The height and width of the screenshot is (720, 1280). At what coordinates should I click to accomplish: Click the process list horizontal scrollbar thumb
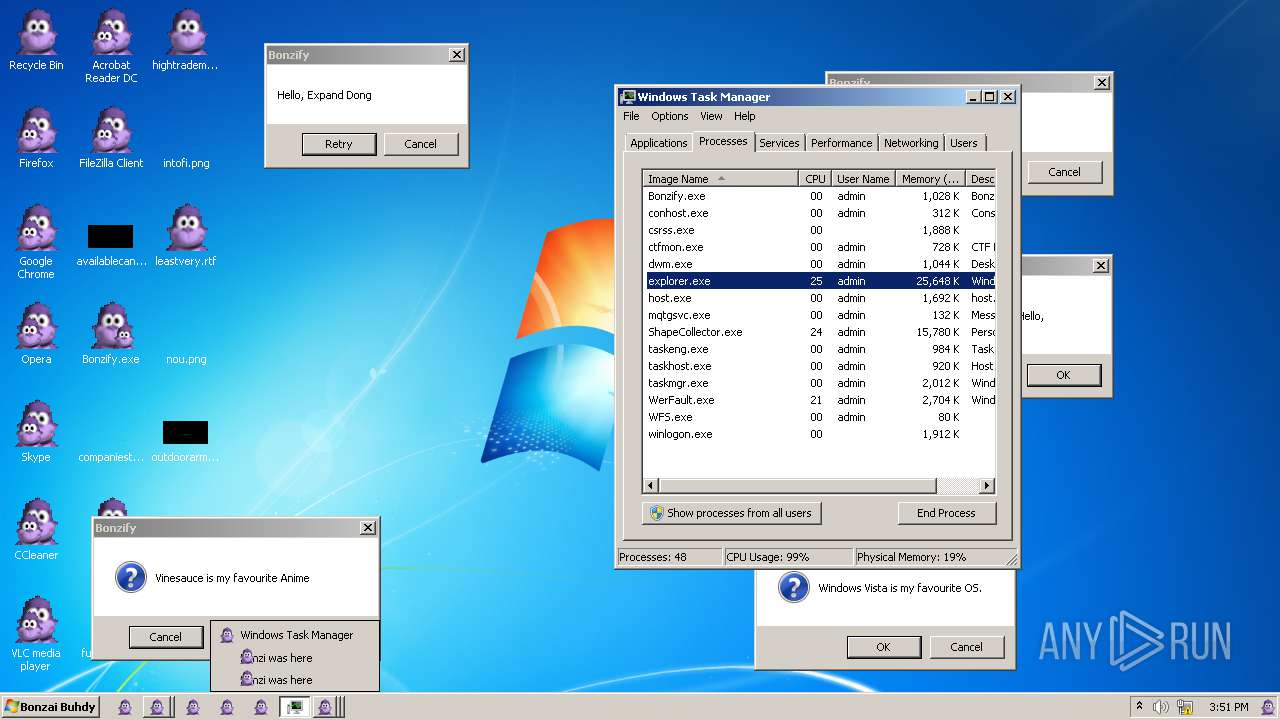tap(797, 486)
